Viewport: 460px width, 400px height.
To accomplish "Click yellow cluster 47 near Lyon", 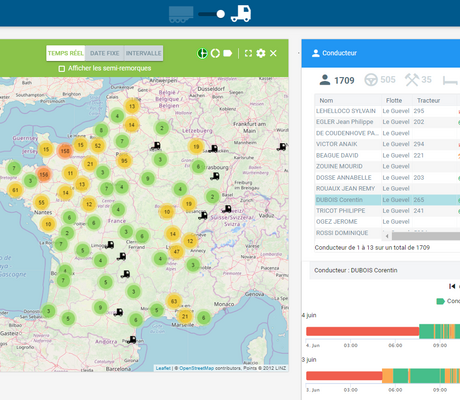I will (177, 252).
